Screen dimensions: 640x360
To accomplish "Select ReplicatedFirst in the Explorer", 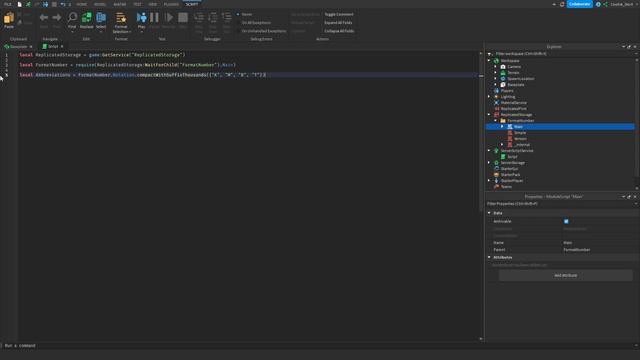I will coord(513,109).
